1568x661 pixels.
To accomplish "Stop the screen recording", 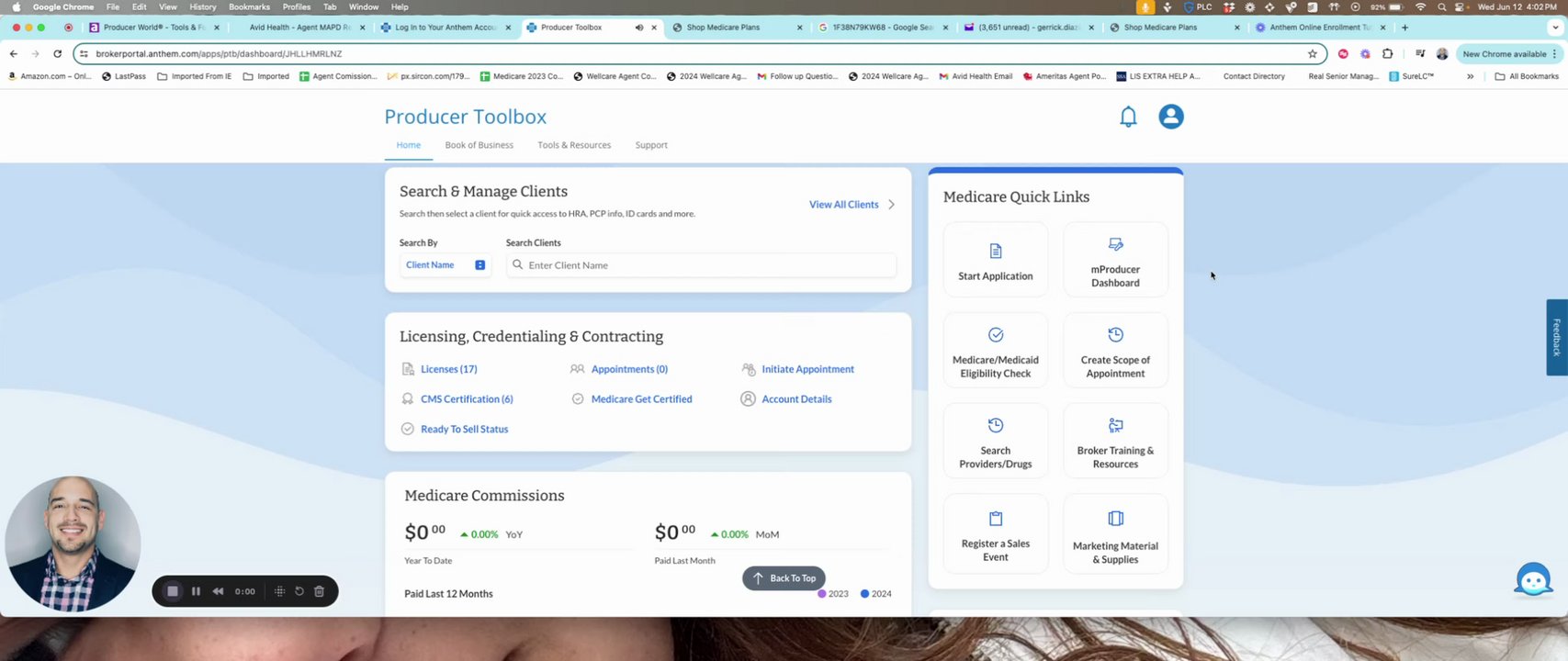I will coord(172,591).
